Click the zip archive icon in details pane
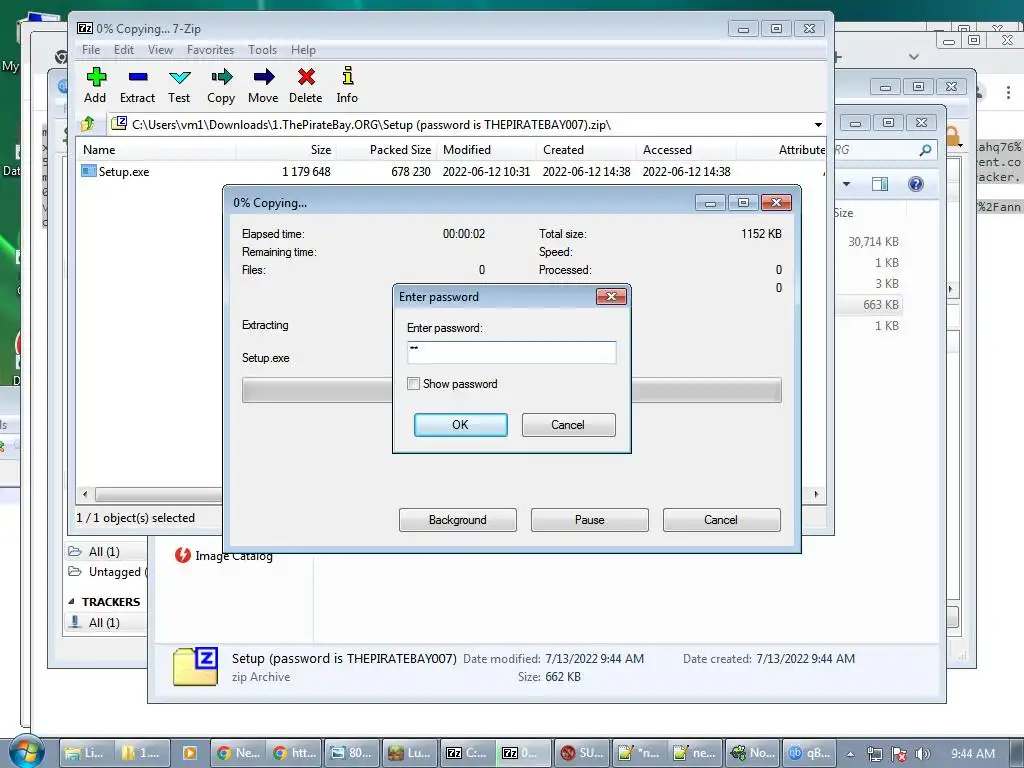 click(195, 667)
